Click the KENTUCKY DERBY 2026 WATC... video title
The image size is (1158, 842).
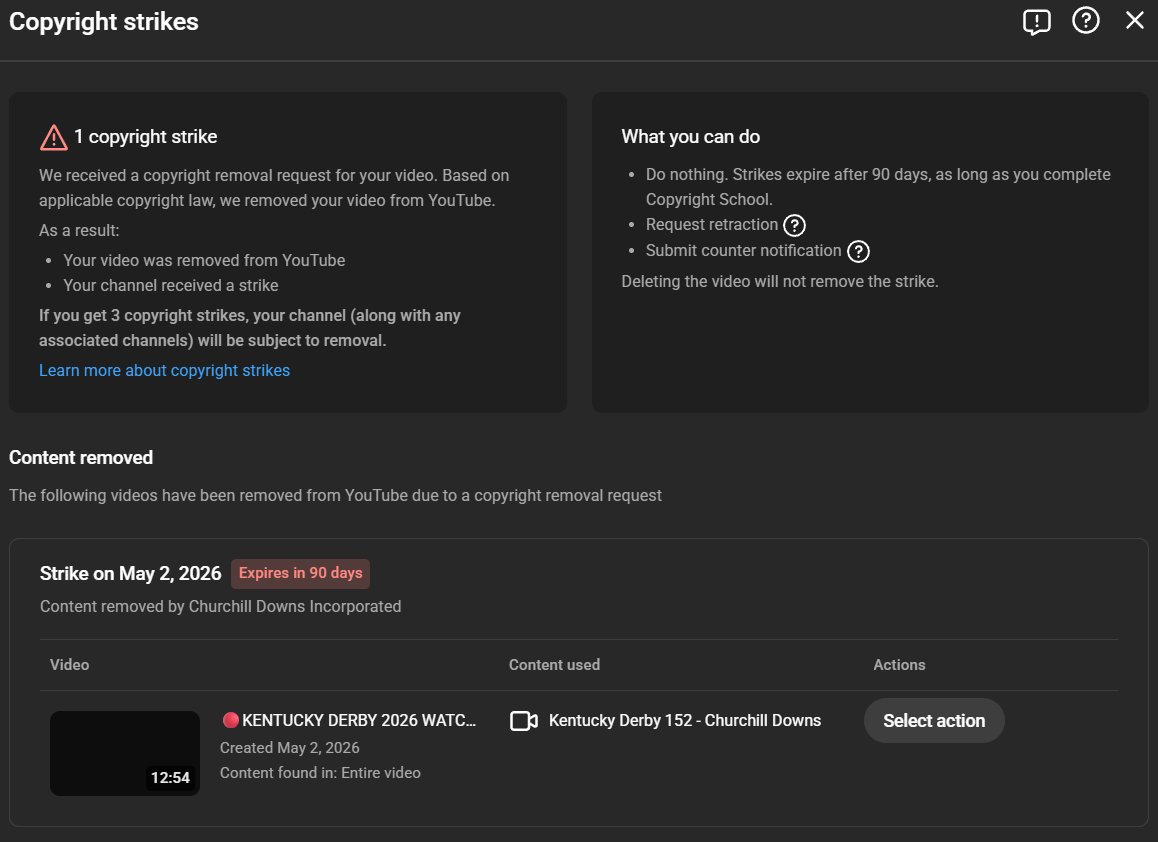point(359,720)
